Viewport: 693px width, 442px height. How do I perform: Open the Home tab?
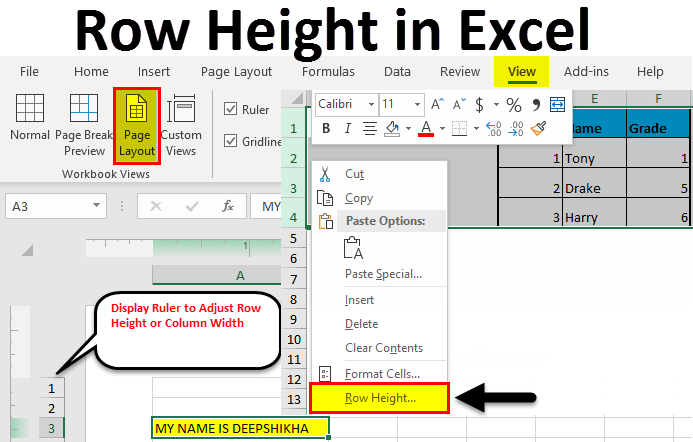click(91, 72)
